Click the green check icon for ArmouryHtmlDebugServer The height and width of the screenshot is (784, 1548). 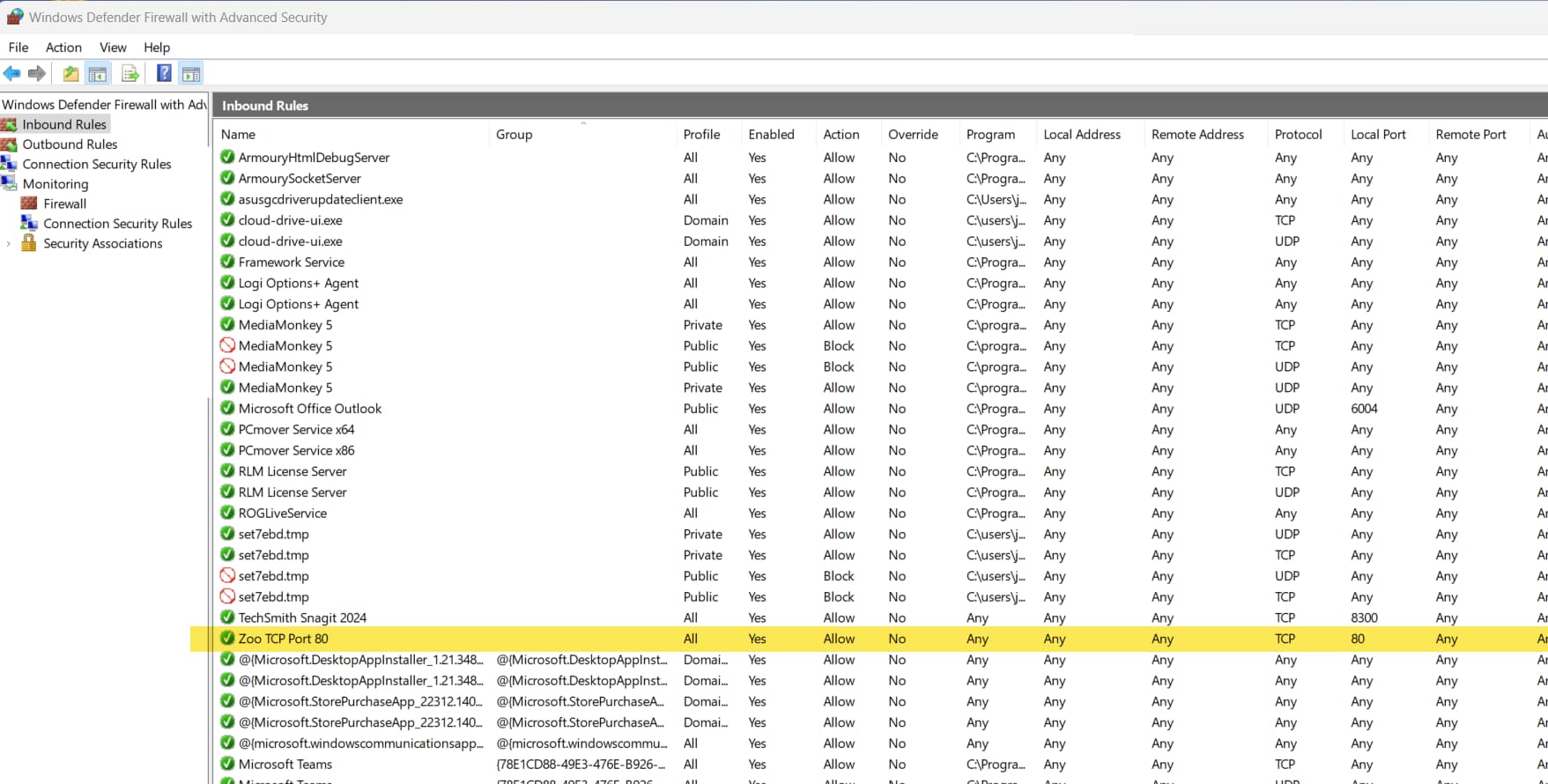(227, 157)
